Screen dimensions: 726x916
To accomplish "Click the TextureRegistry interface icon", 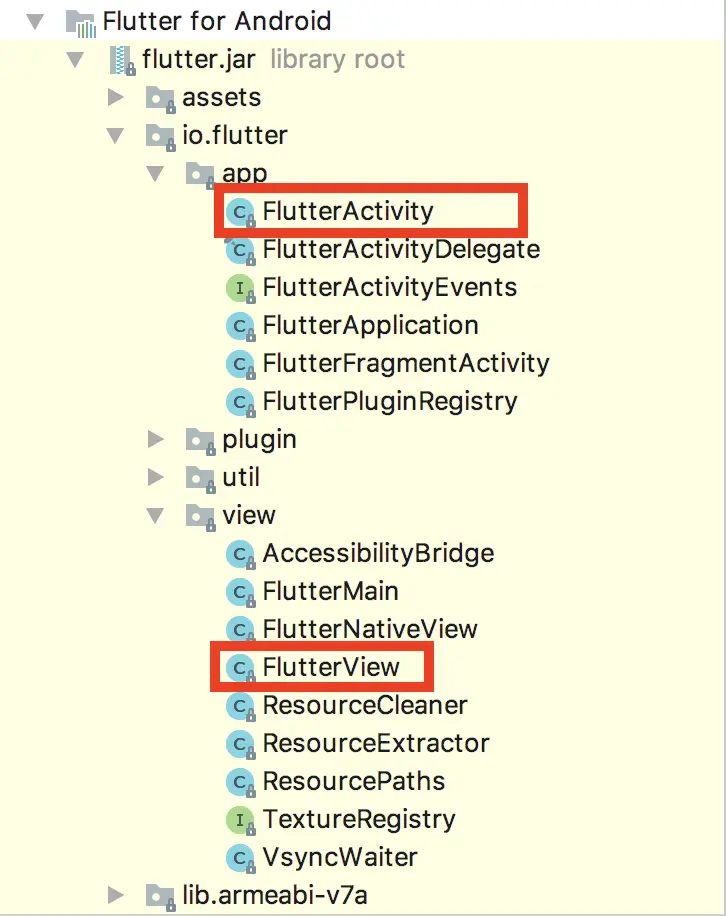I will tap(240, 820).
